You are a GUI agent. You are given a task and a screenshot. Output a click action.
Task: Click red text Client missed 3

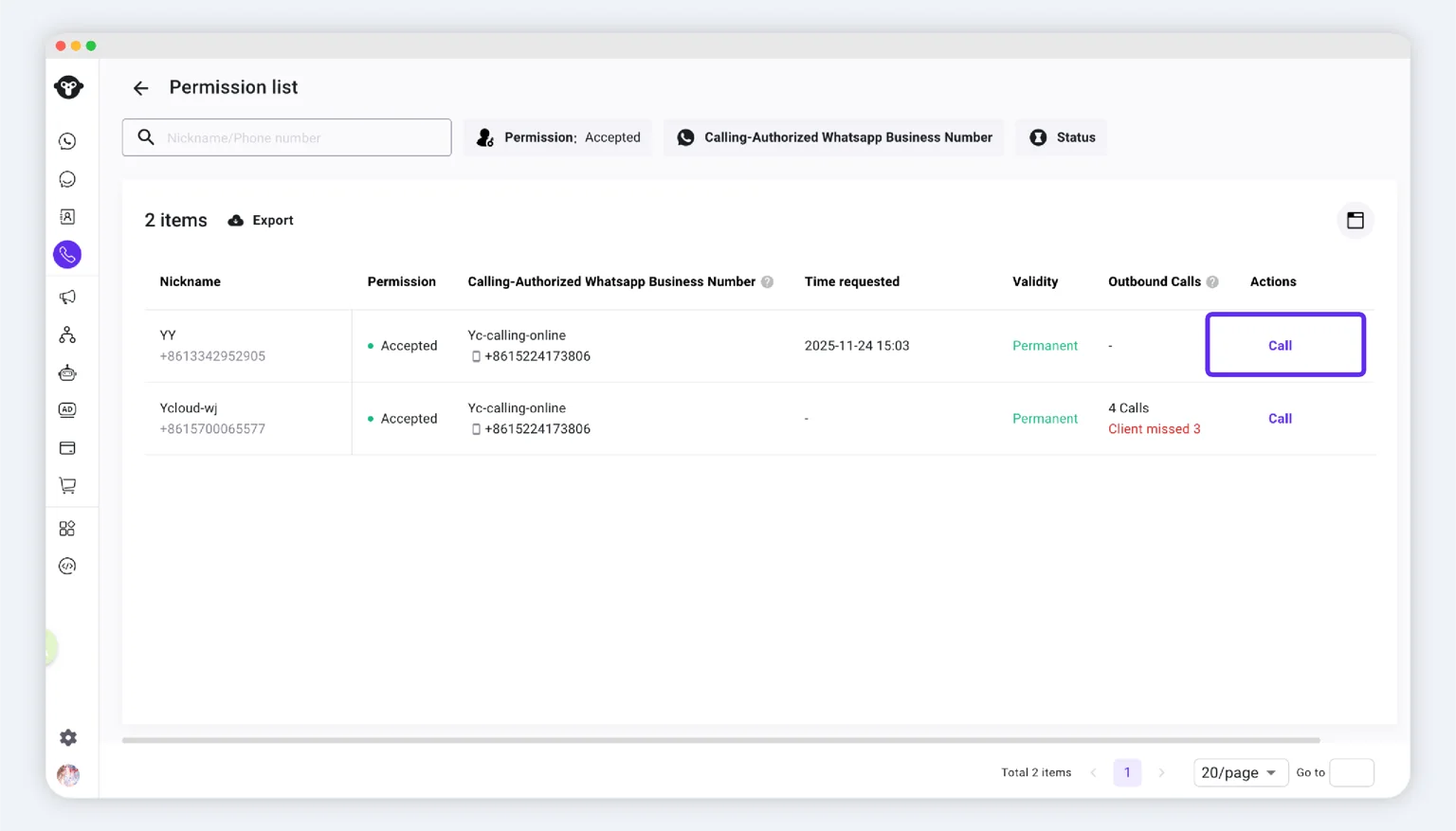[1155, 429]
